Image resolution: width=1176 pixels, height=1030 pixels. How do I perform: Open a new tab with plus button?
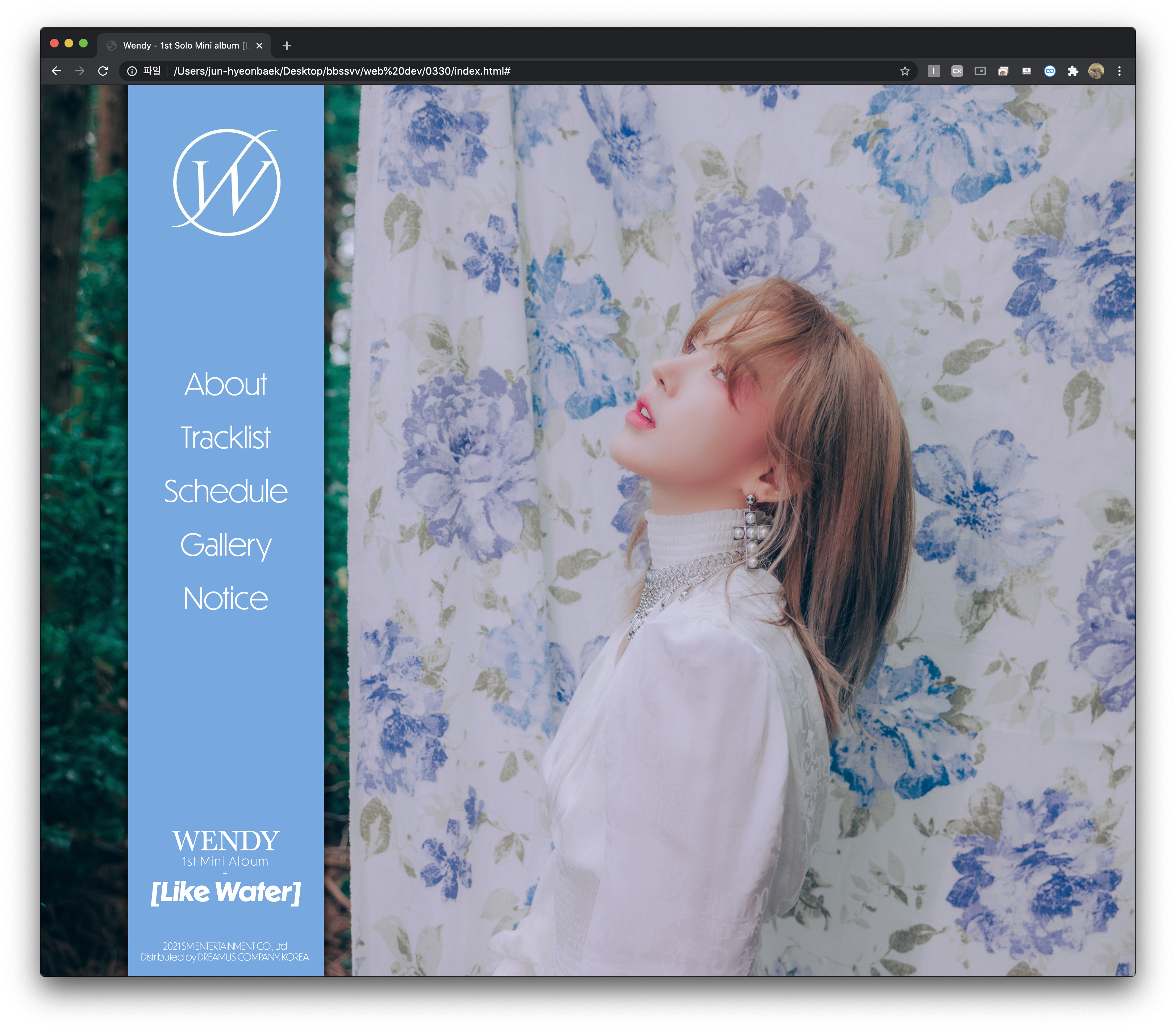[287, 45]
